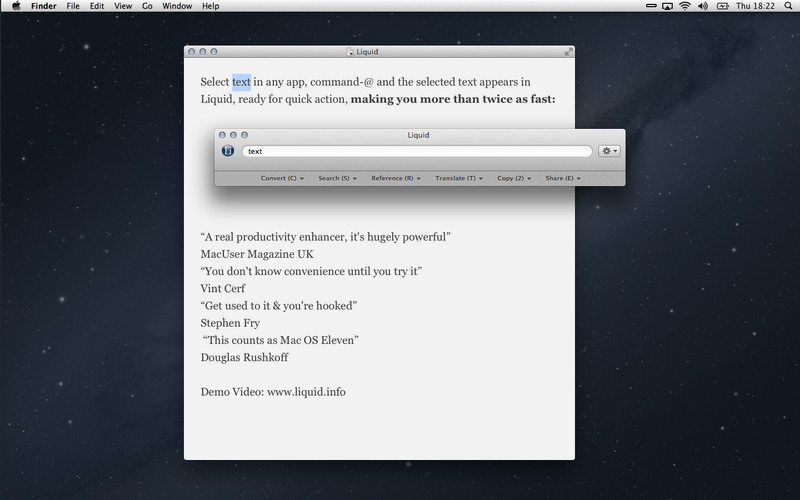Screen dimensions: 800x500
Task: Expand the Convert (C) menu
Action: [x=282, y=178]
